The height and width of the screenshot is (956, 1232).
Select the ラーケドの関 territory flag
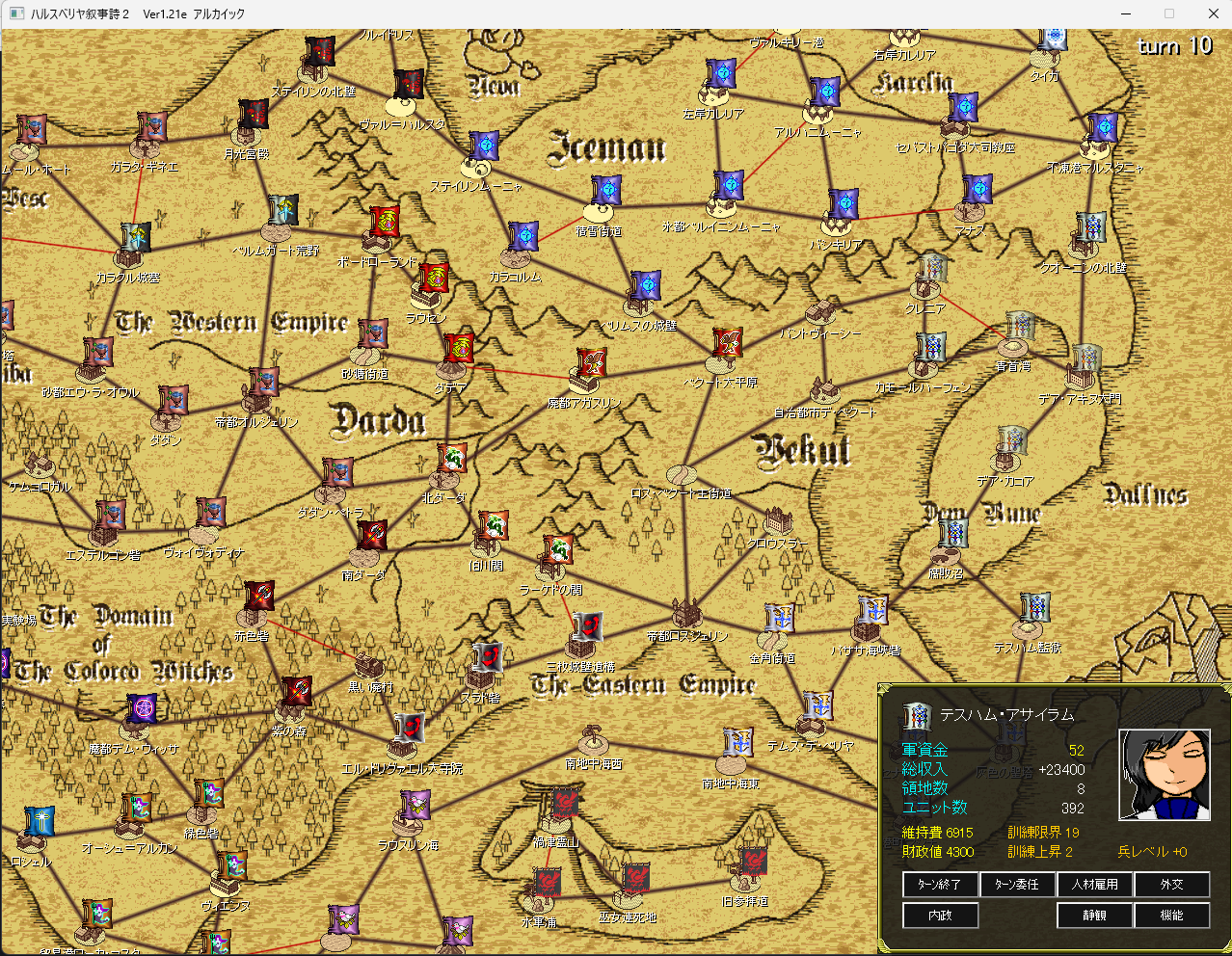[558, 550]
